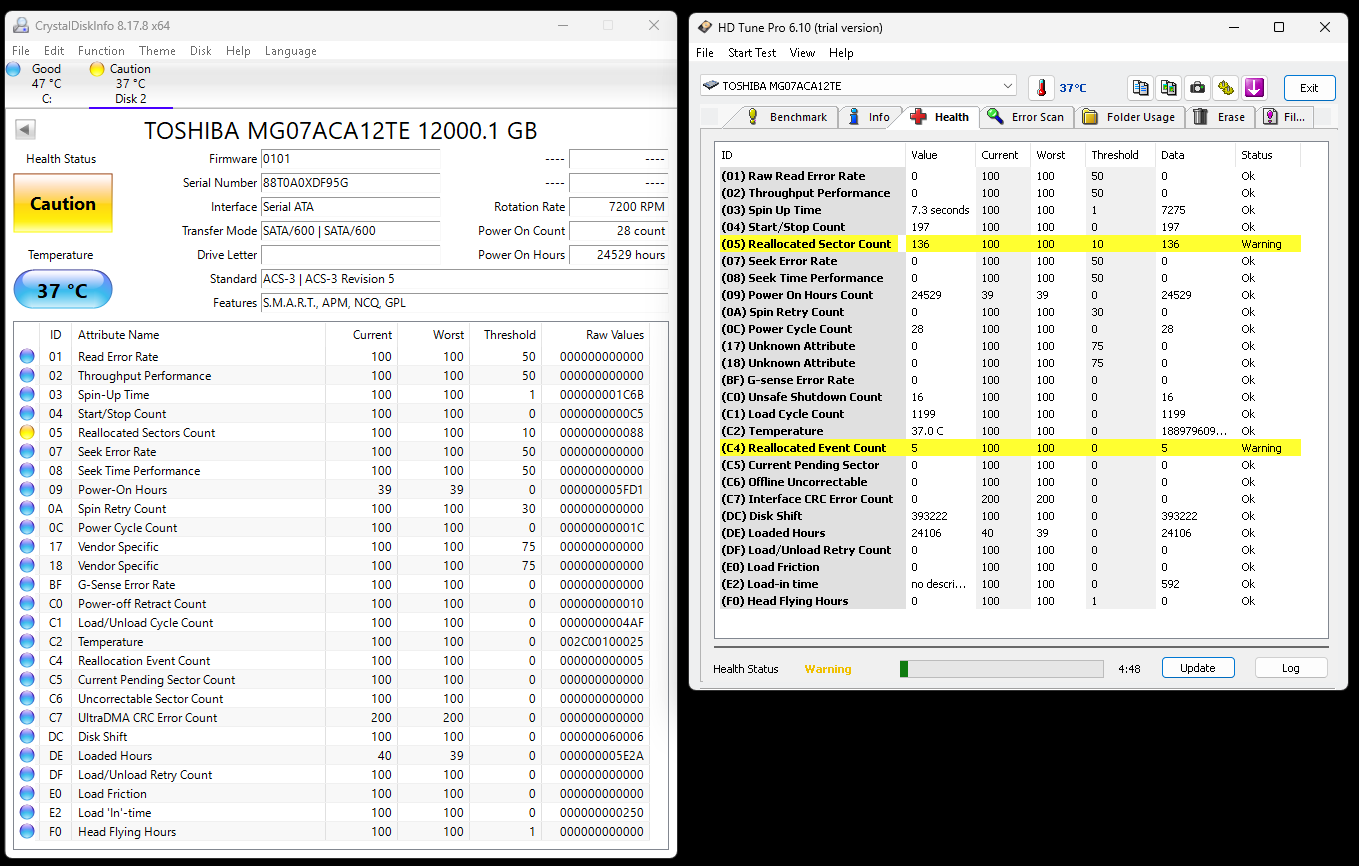Click the CrystalDiskInfo title bar app icon
Viewport: 1359px width, 866px height.
pos(20,26)
